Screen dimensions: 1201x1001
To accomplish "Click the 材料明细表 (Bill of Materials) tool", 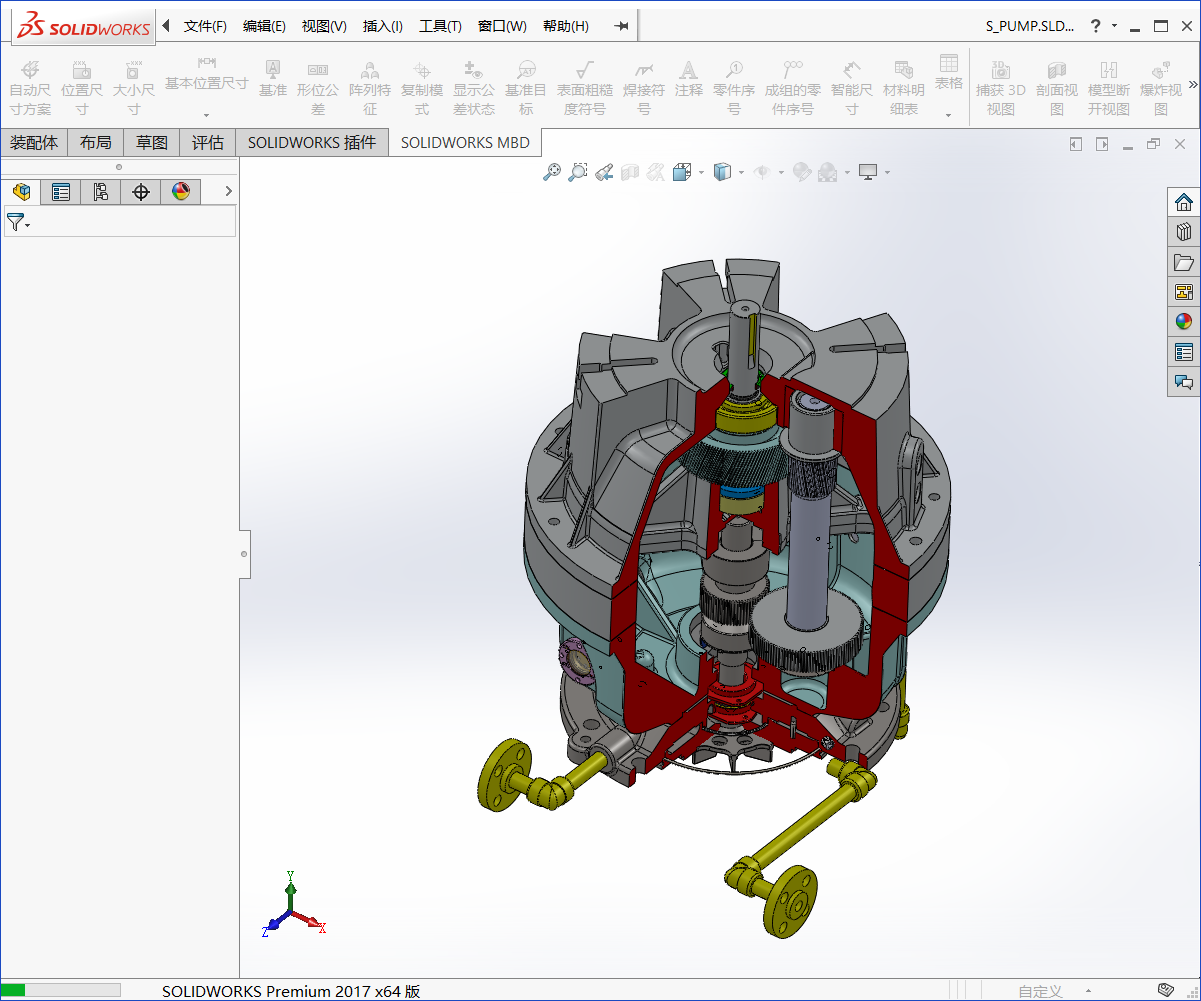I will (904, 87).
